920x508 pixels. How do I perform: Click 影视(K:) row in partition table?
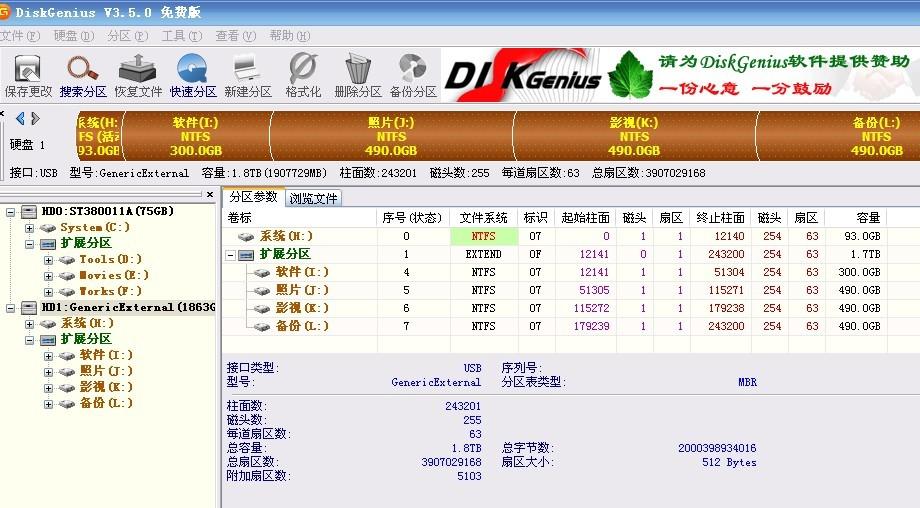pos(555,308)
